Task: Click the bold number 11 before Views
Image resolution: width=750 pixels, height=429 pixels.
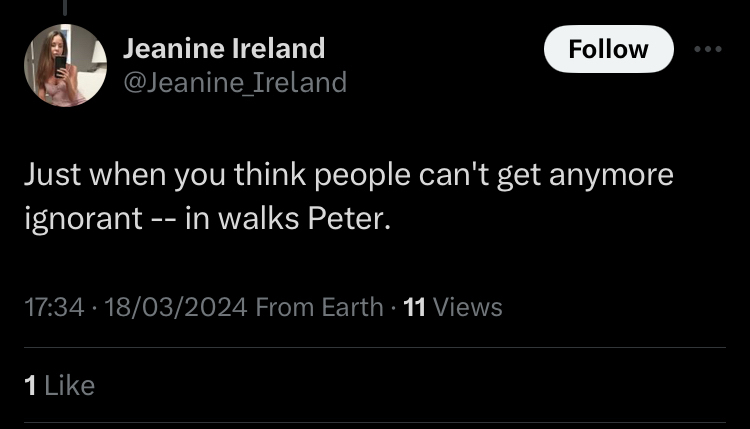Action: coord(413,307)
